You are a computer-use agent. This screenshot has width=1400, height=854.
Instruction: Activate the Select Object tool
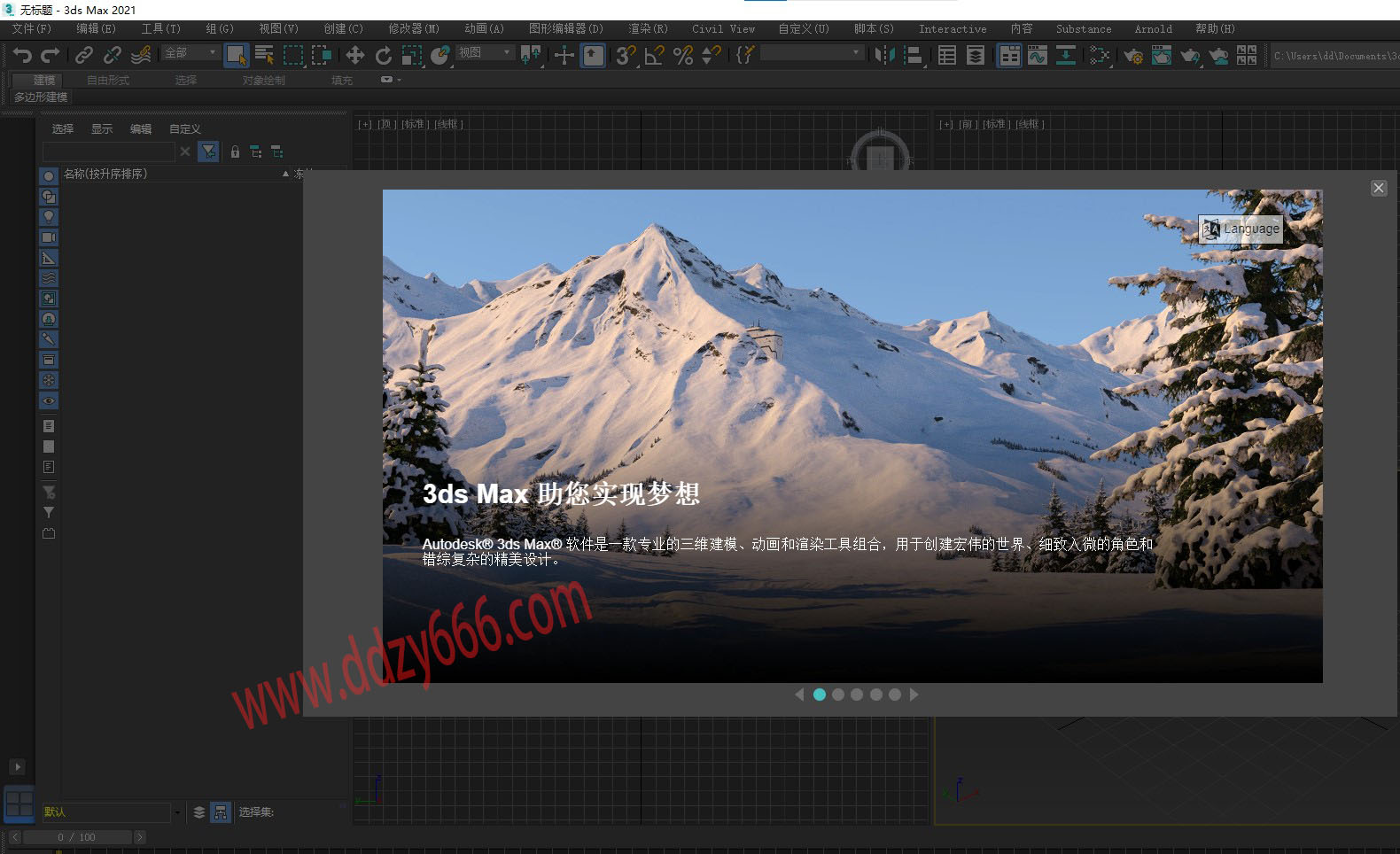click(x=236, y=55)
